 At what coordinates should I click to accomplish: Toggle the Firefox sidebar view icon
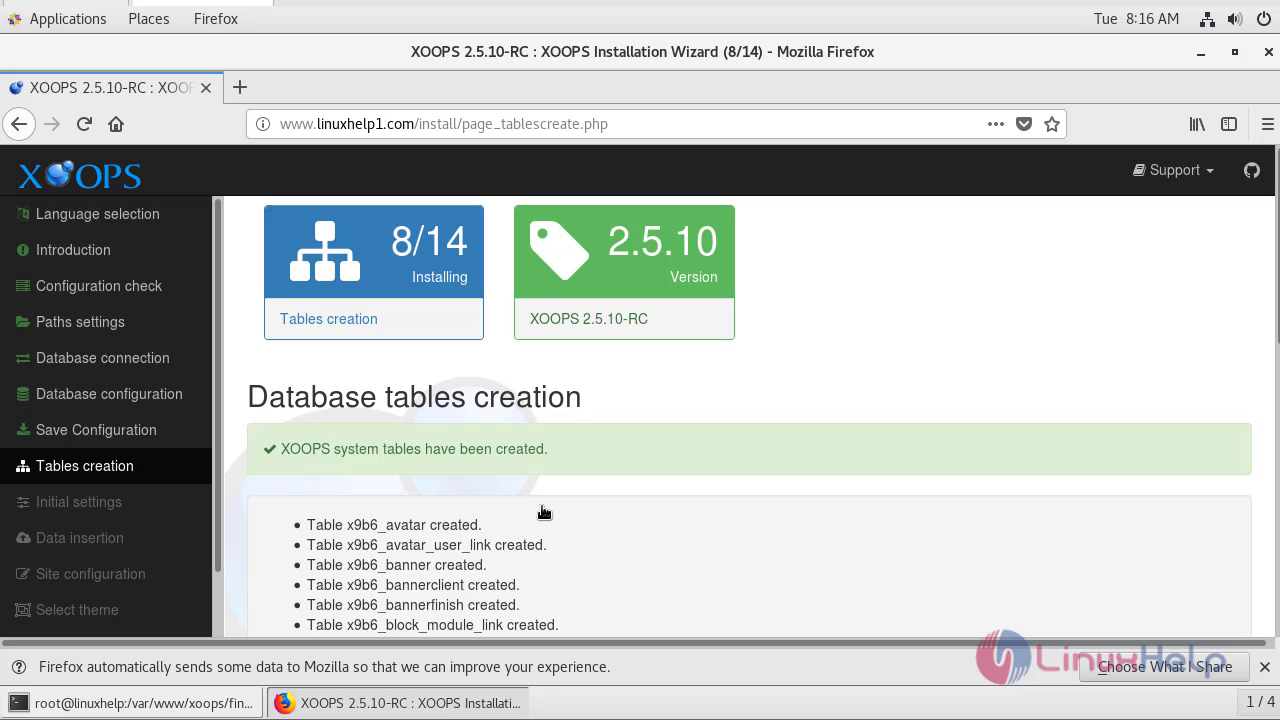tap(1229, 124)
